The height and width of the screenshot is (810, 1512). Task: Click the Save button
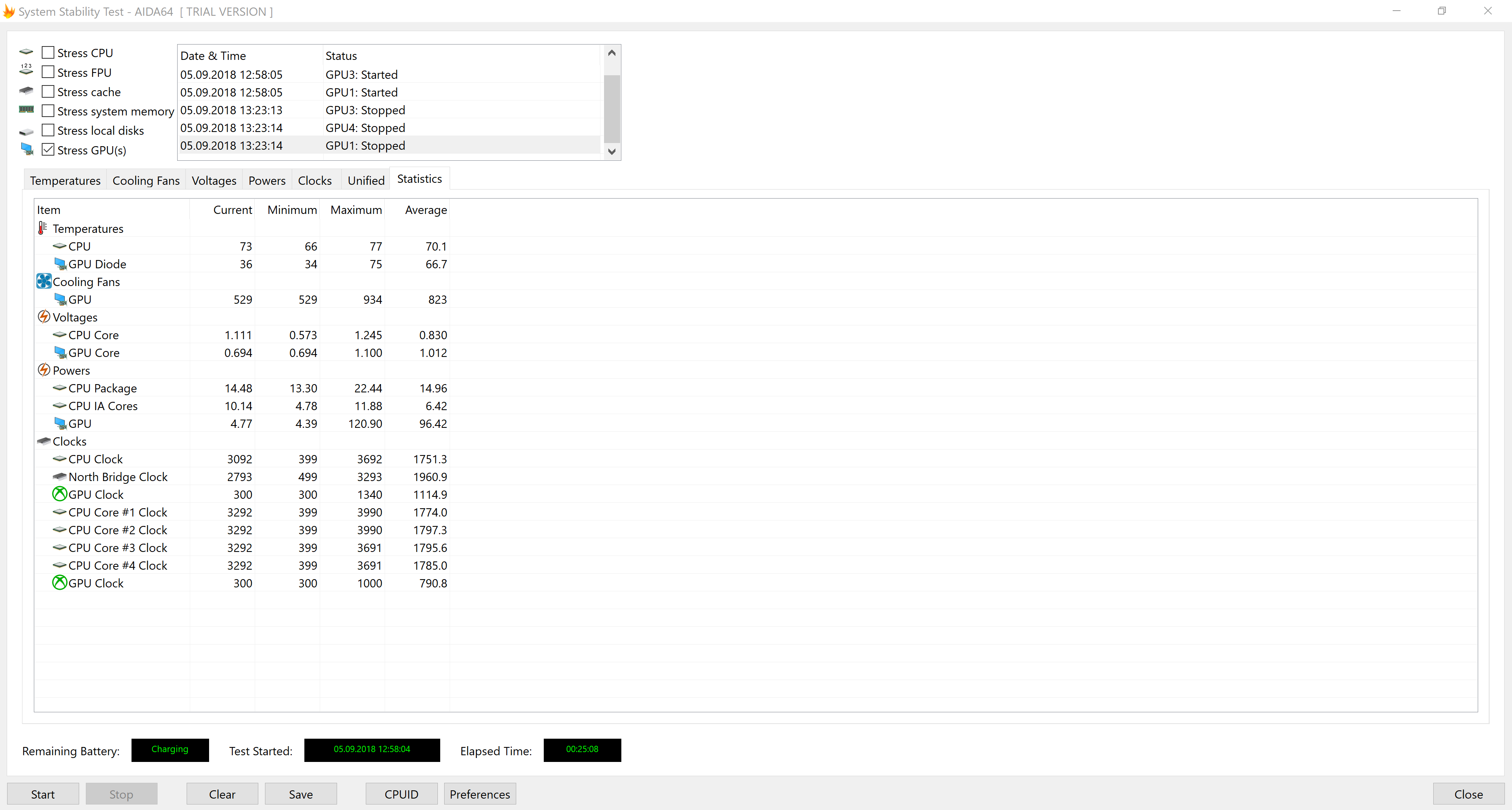tap(300, 793)
